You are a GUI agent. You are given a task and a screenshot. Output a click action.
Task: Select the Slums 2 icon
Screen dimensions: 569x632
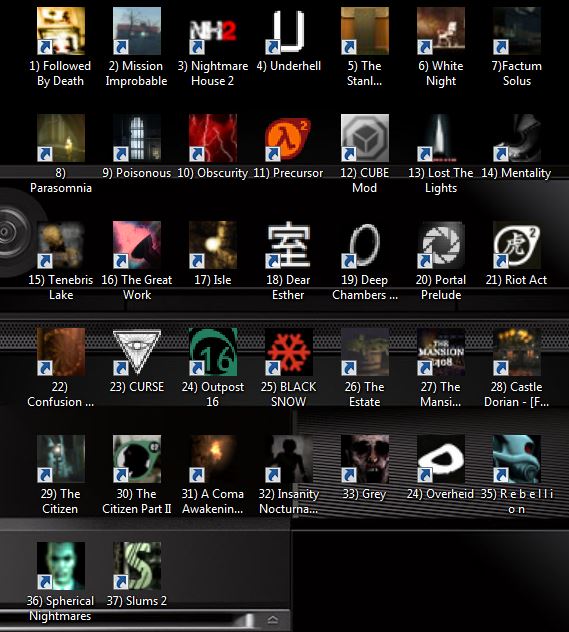pyautogui.click(x=137, y=566)
